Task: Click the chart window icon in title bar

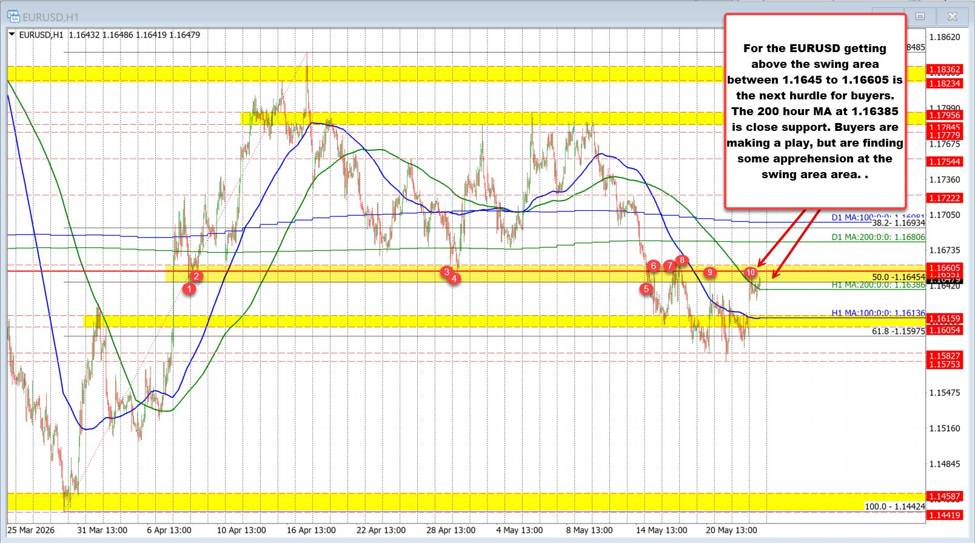Action: click(x=12, y=17)
